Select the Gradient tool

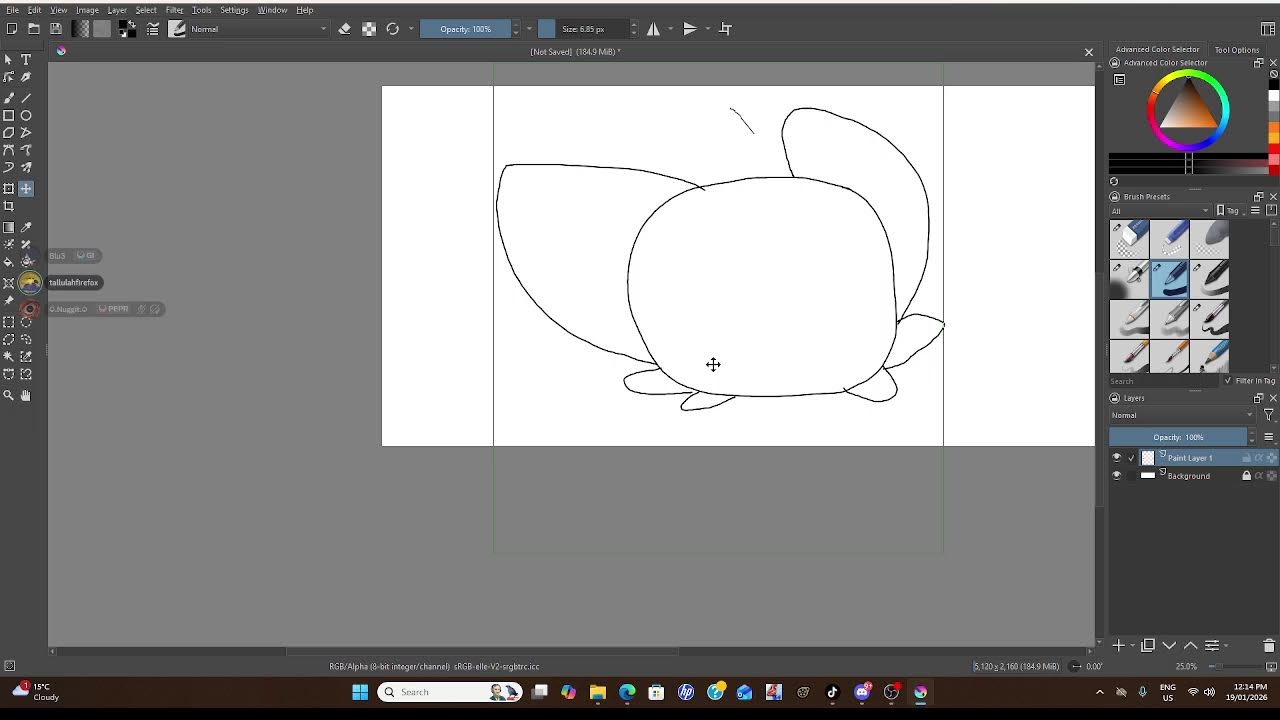pos(9,228)
